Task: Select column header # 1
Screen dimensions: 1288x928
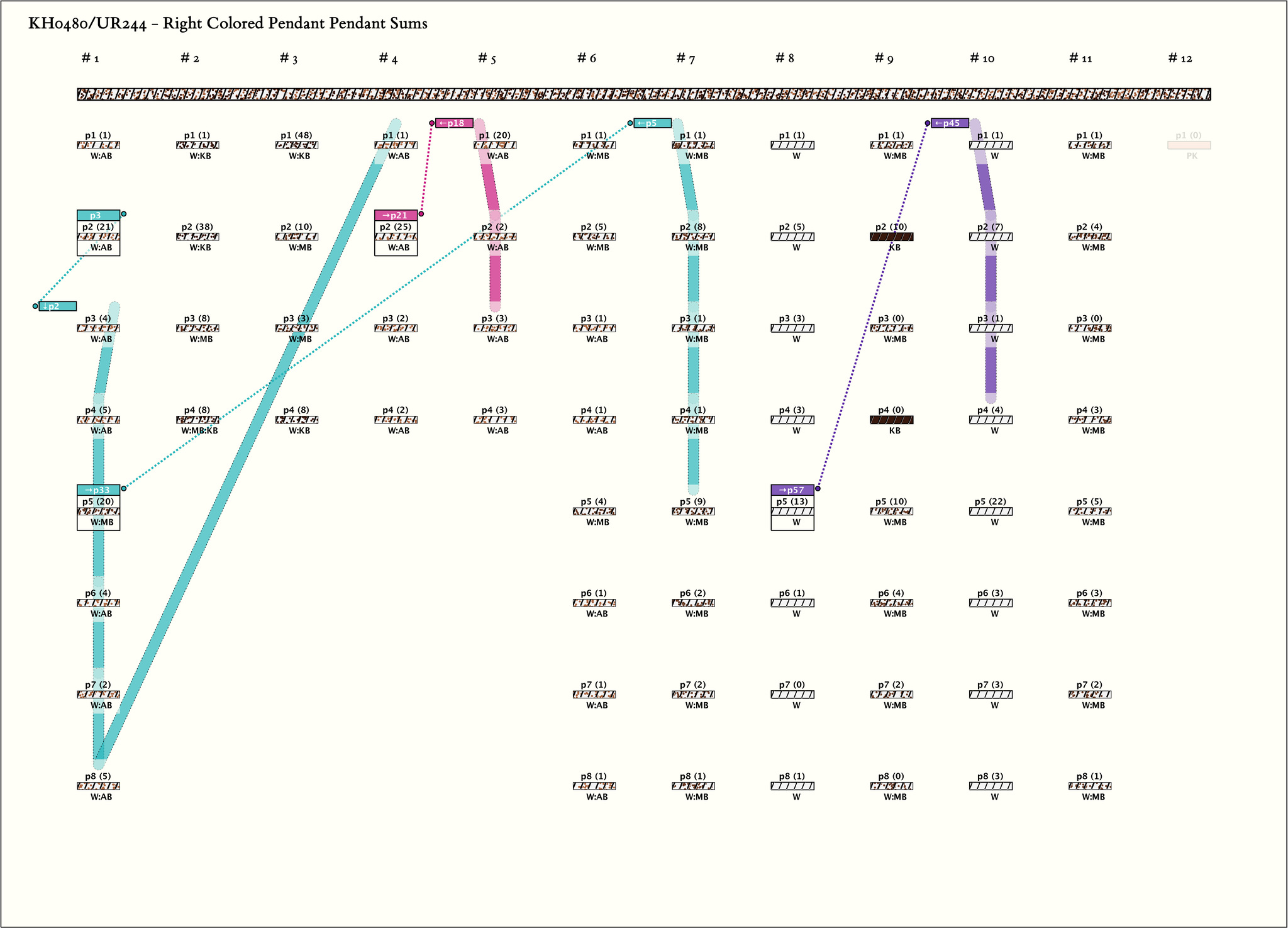Action: click(91, 59)
